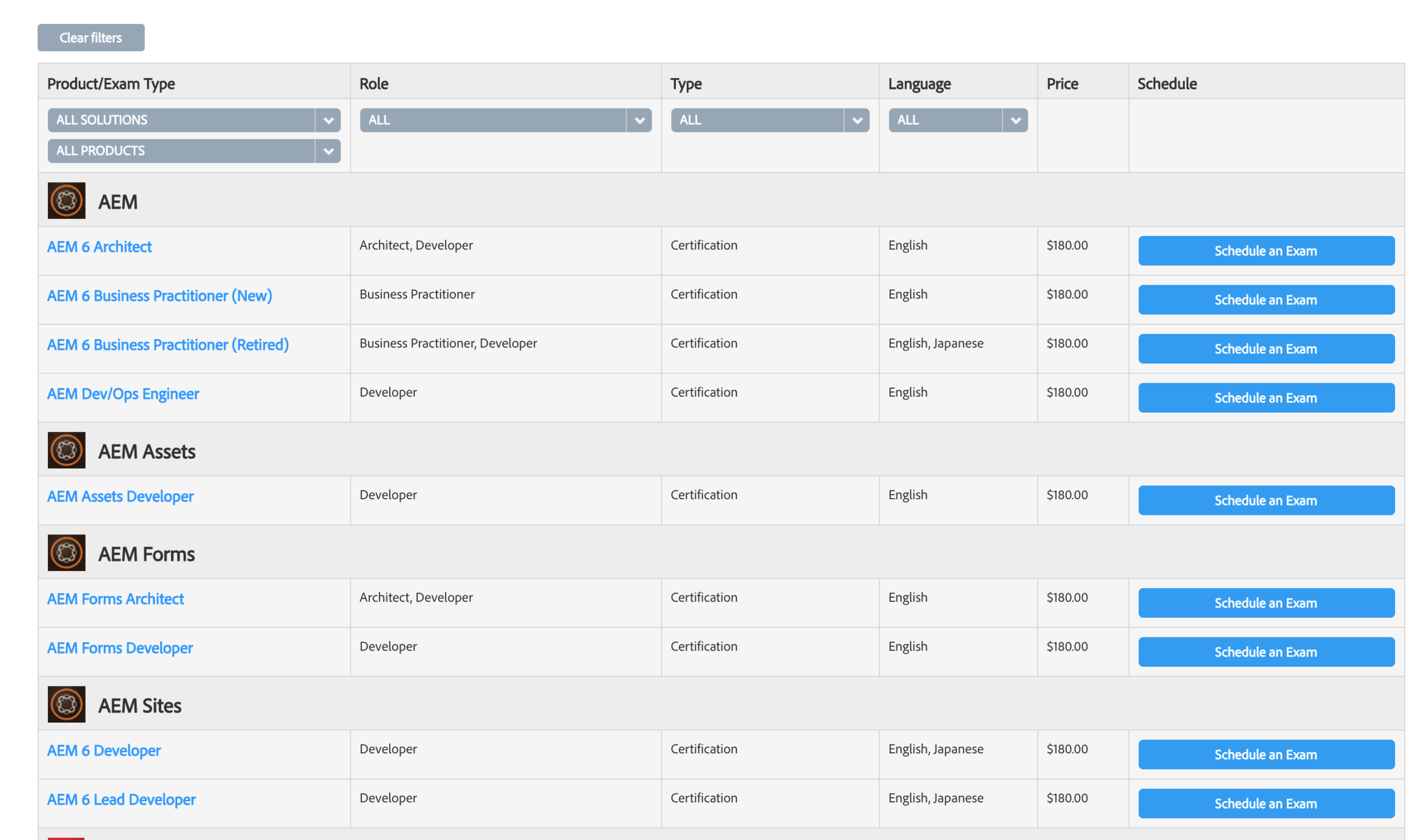Screen dimensions: 1427x840
Task: Click Certification type in AEM Dev/Ops Engineer row
Action: (x=704, y=393)
